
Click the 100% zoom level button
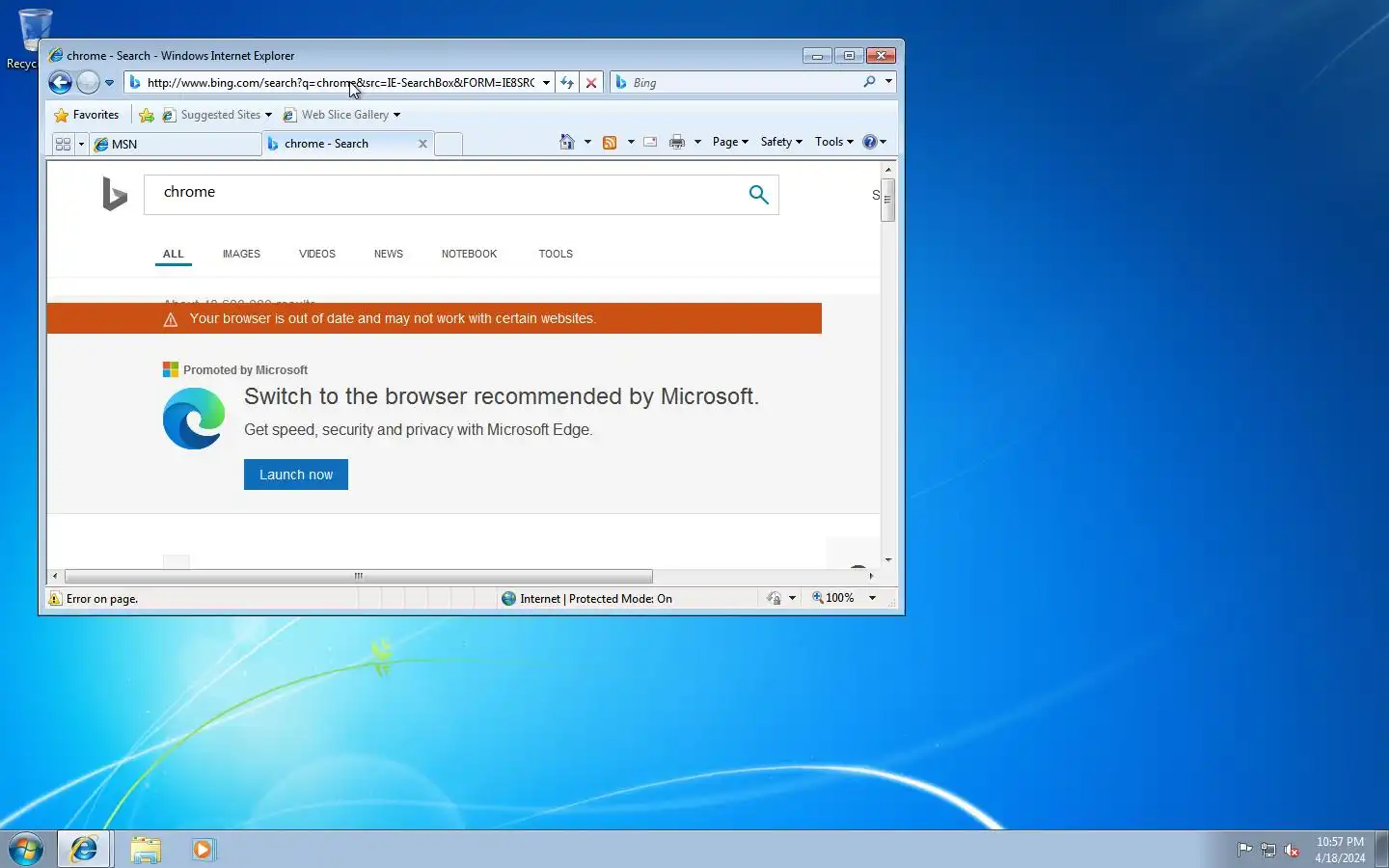point(833,598)
